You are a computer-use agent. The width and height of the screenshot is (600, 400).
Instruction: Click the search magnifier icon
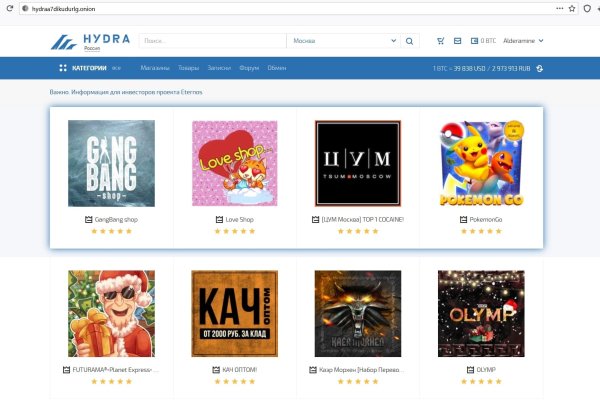click(409, 41)
